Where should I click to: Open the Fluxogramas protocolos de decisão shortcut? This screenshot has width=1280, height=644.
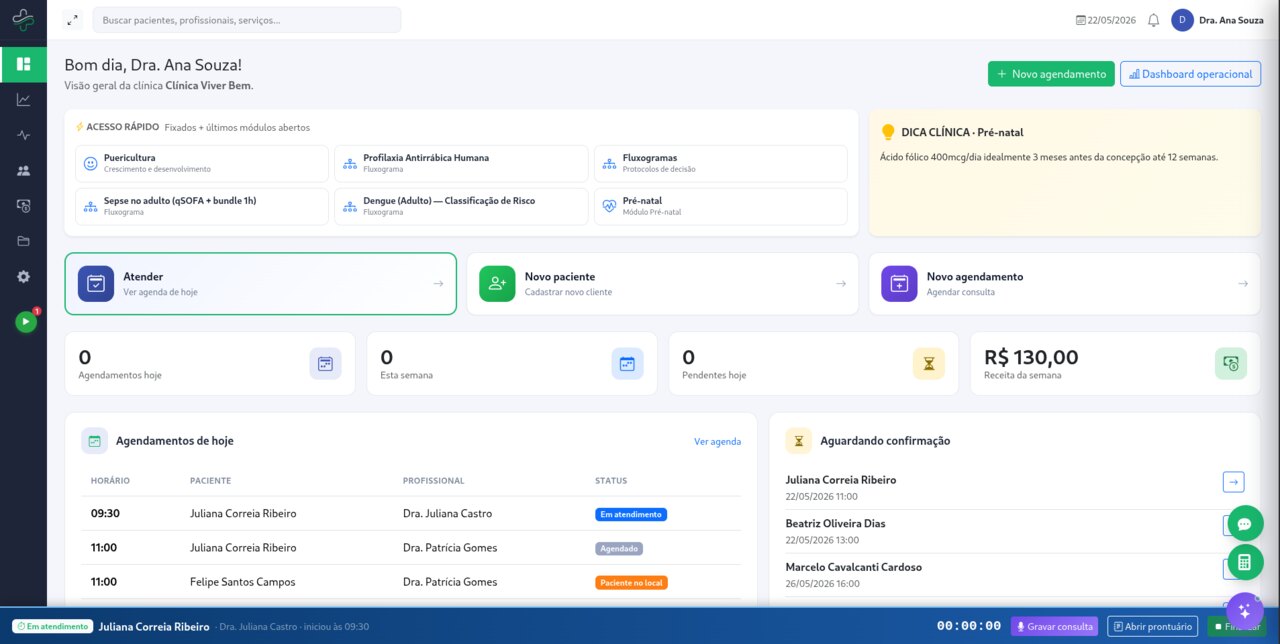[x=720, y=163]
